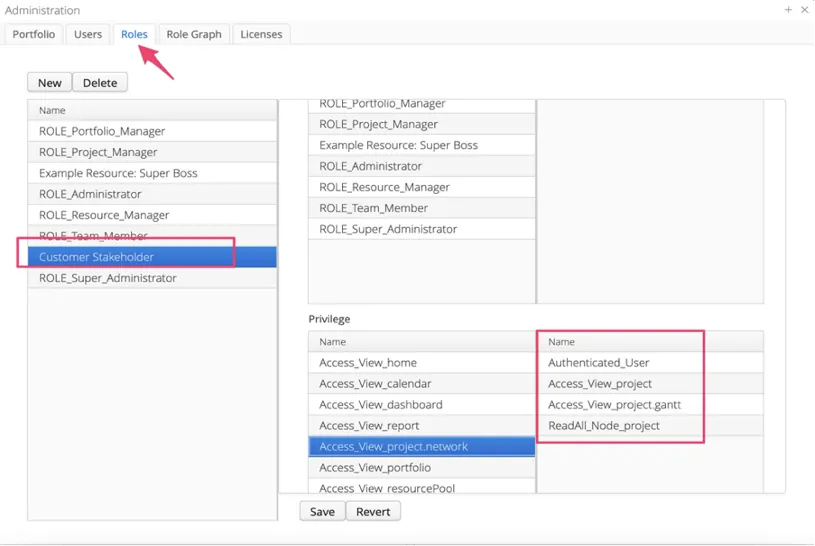Select Access_View_project.network privilege
The height and width of the screenshot is (546, 815).
pyautogui.click(x=422, y=447)
